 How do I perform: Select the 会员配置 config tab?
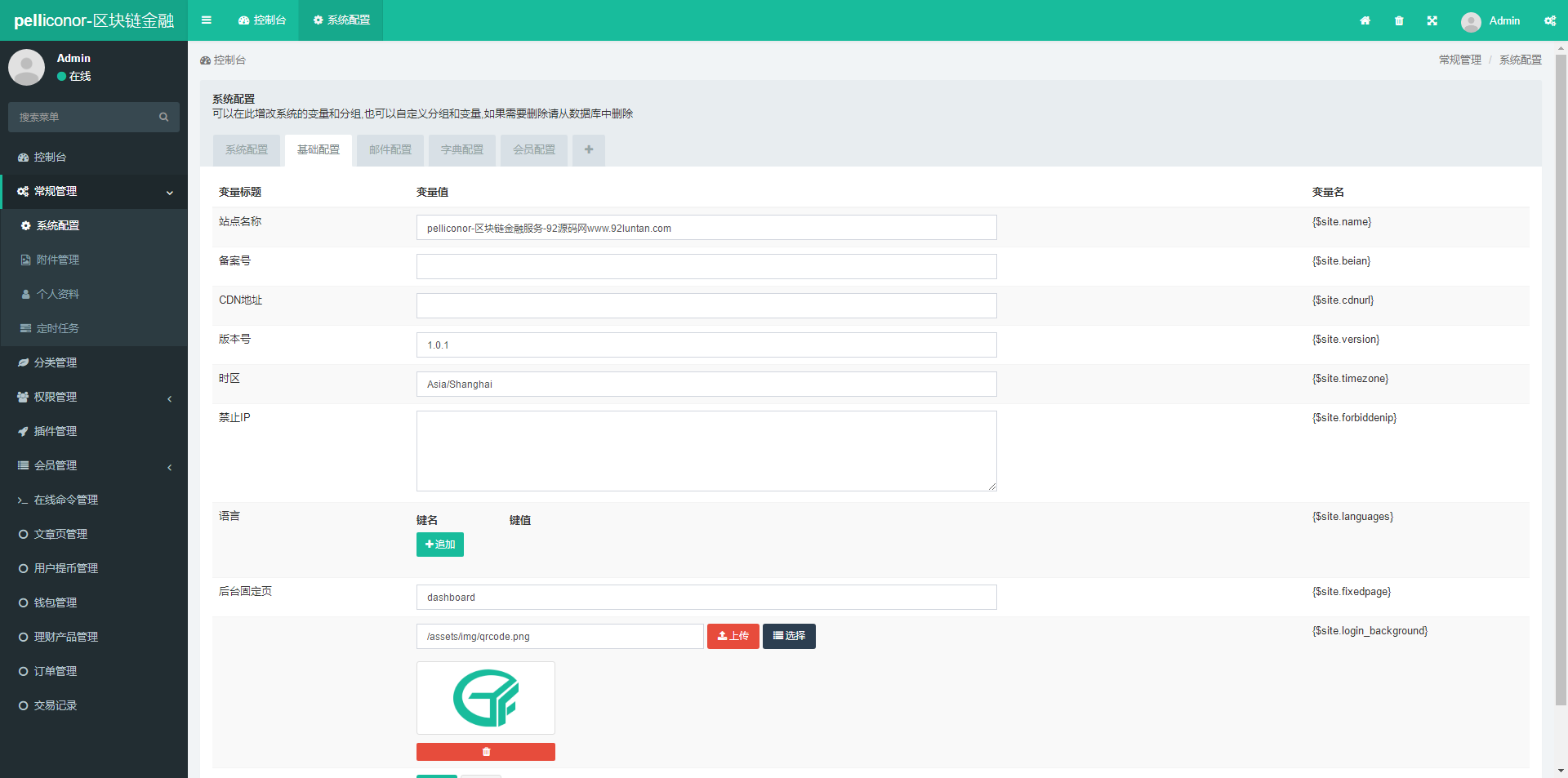[534, 150]
